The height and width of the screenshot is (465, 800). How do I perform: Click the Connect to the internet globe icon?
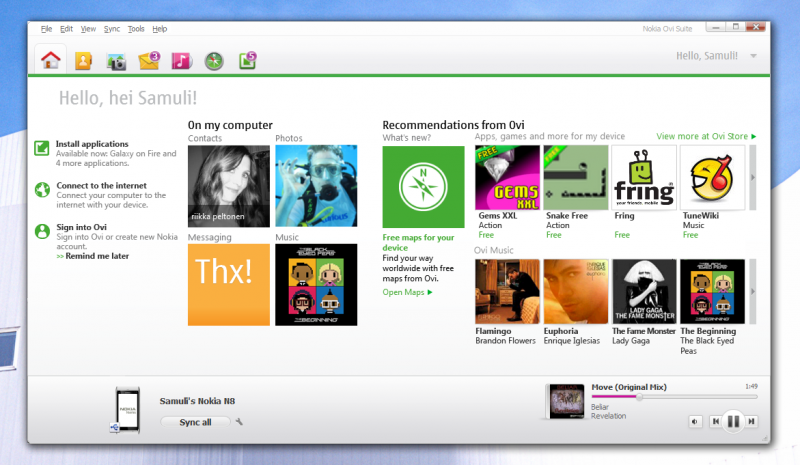[42, 190]
